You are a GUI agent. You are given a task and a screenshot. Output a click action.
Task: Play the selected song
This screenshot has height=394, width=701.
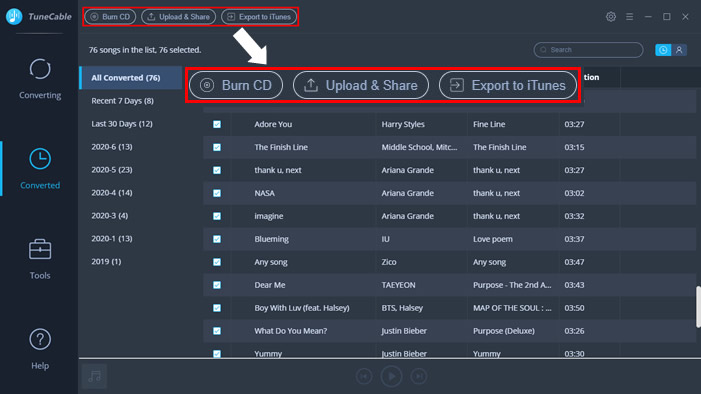(x=392, y=377)
